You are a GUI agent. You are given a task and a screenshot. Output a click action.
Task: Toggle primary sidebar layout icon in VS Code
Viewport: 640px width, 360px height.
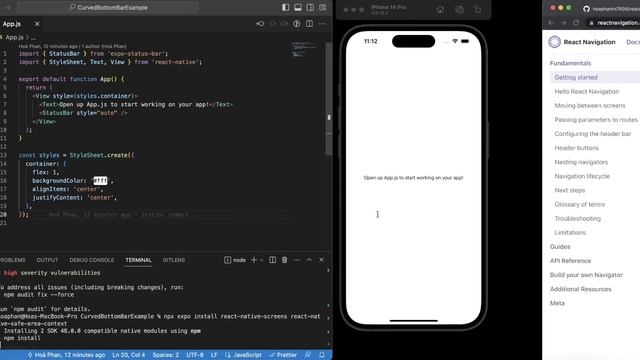pos(285,7)
